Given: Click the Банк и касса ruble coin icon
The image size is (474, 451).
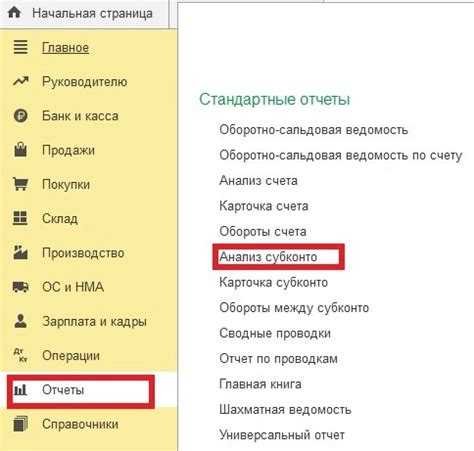Looking at the screenshot, I should [x=21, y=116].
